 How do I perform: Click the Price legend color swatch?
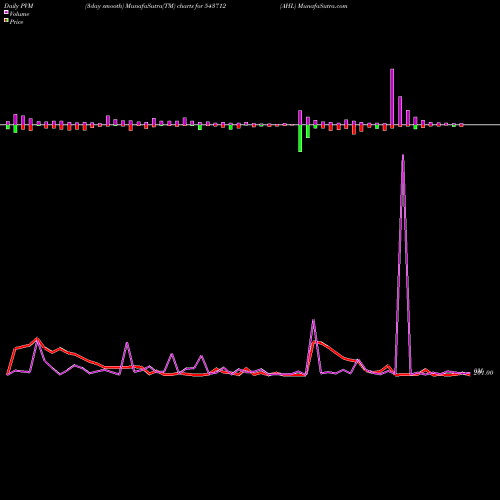point(6,20)
